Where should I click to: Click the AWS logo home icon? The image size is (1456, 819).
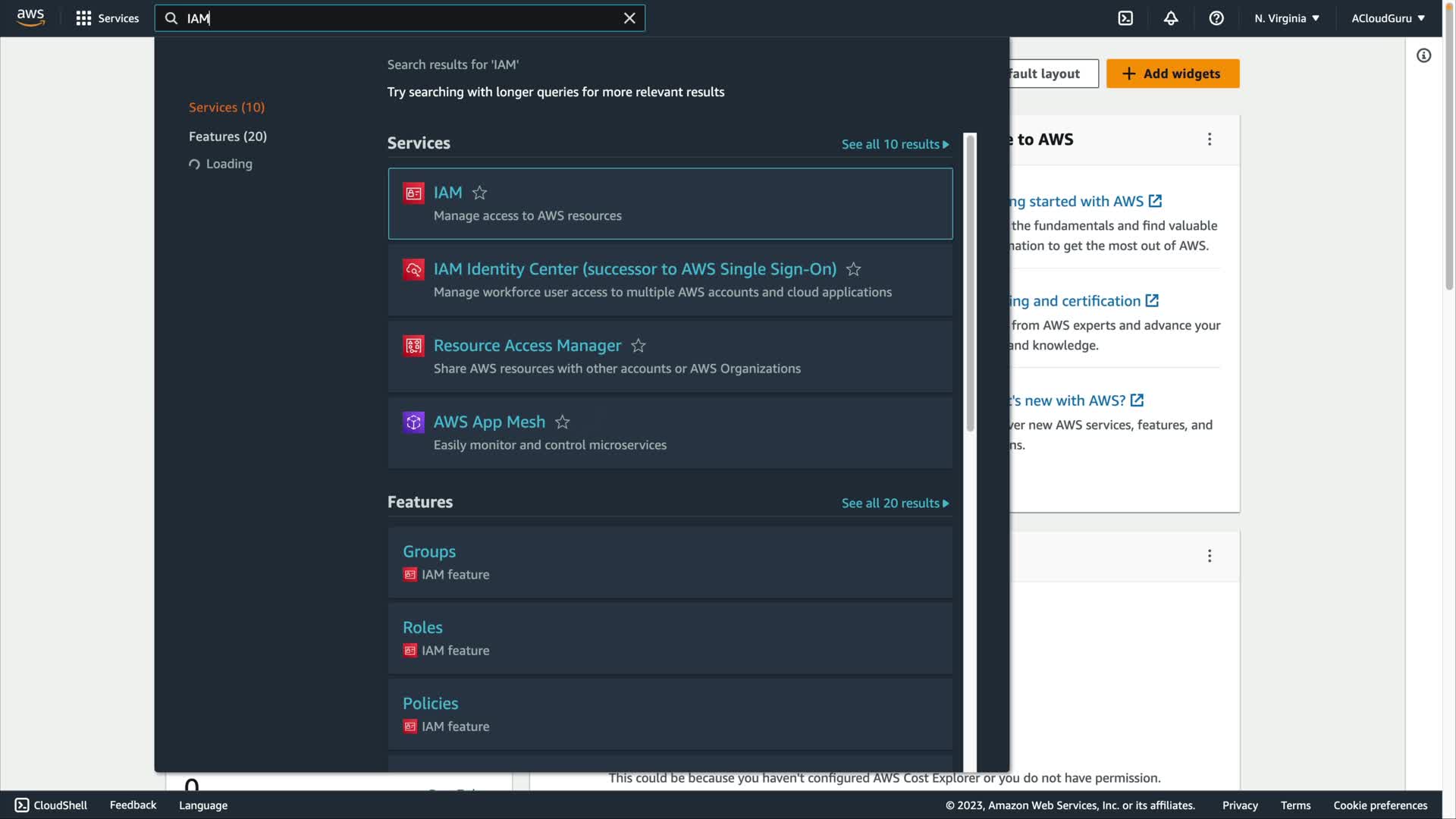(x=30, y=17)
